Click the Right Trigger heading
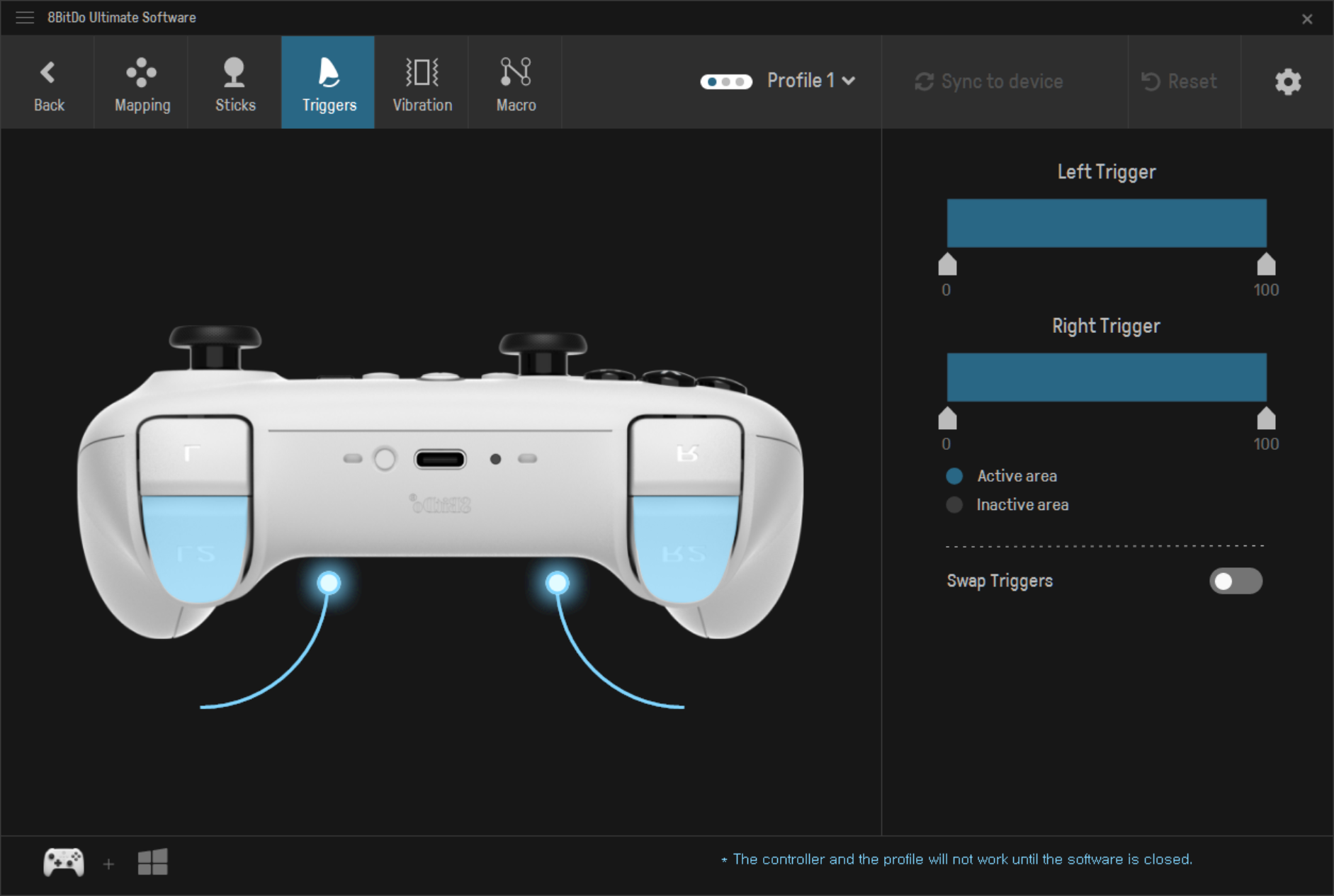 click(1106, 326)
